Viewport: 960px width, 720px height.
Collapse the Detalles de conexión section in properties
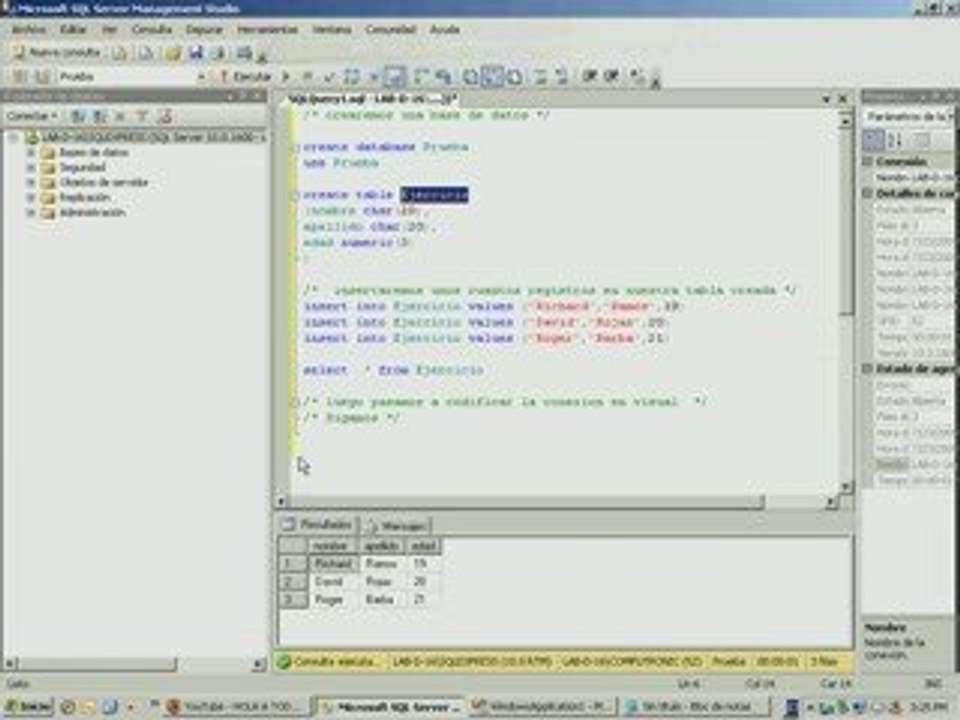point(867,193)
